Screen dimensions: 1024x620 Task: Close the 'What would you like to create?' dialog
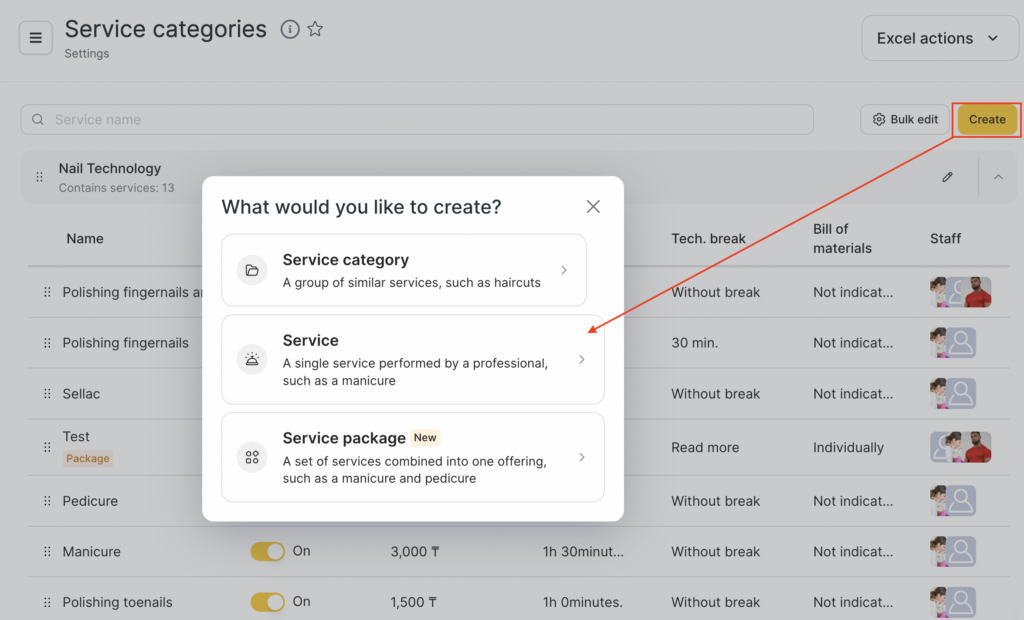click(x=593, y=206)
